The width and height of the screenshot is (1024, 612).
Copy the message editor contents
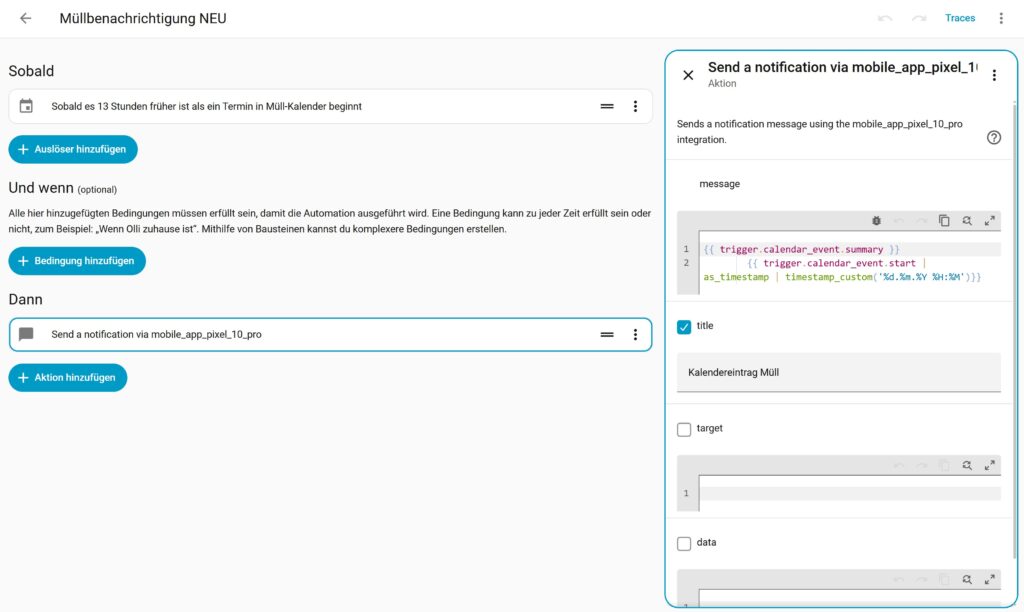pos(944,221)
